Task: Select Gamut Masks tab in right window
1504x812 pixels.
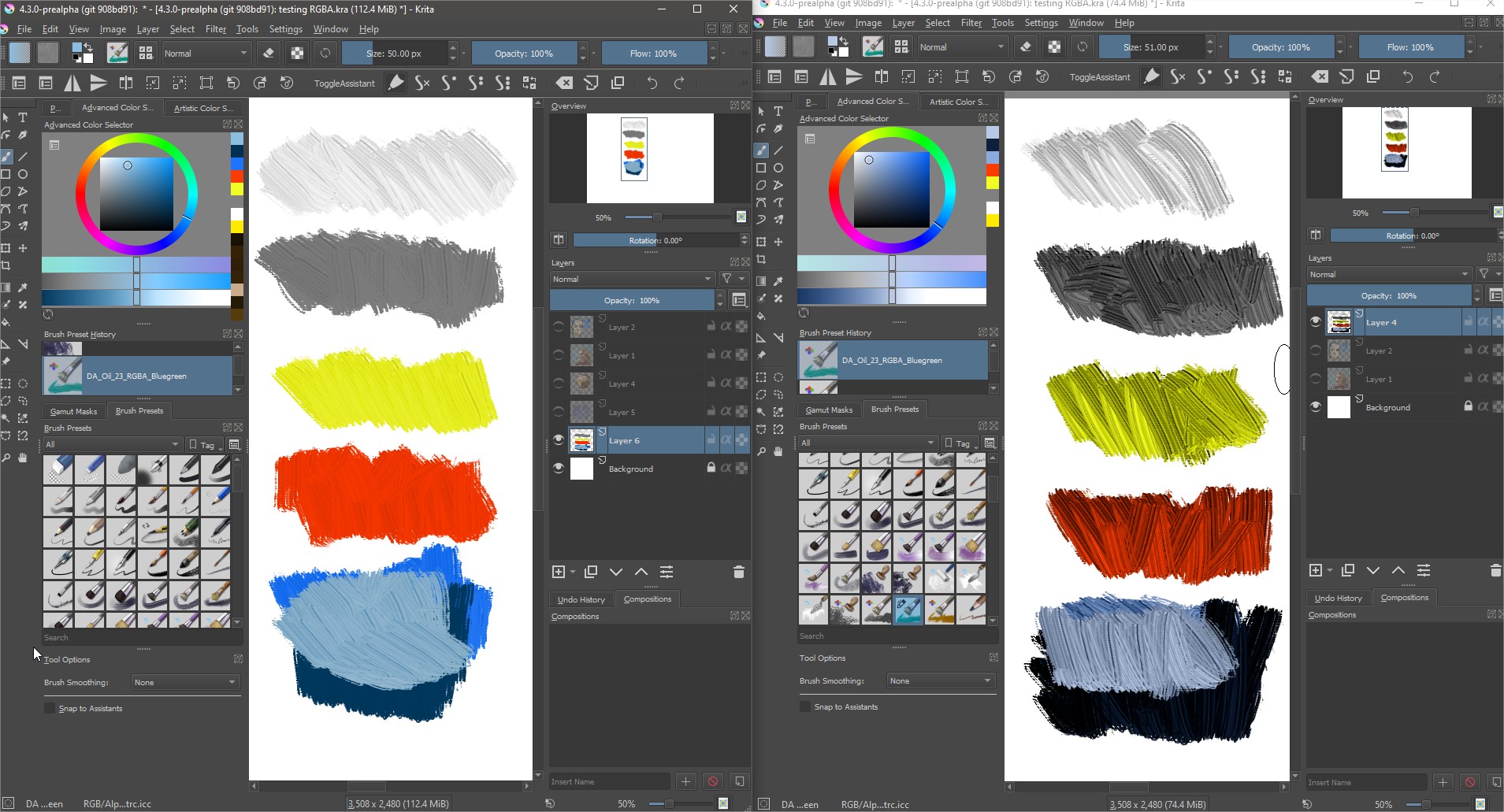Action: click(x=829, y=410)
